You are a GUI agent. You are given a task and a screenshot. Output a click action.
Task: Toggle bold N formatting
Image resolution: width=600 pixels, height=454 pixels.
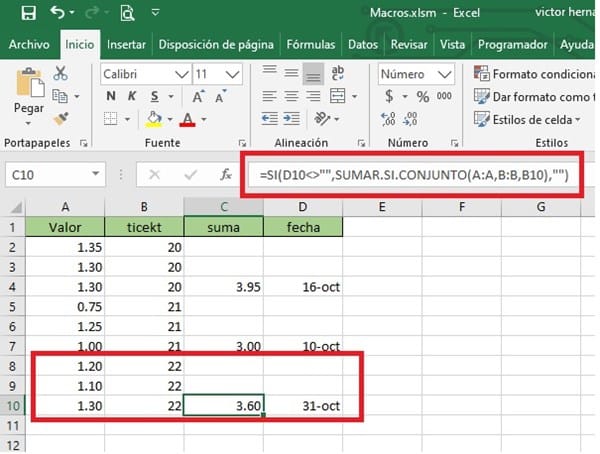click(x=111, y=96)
